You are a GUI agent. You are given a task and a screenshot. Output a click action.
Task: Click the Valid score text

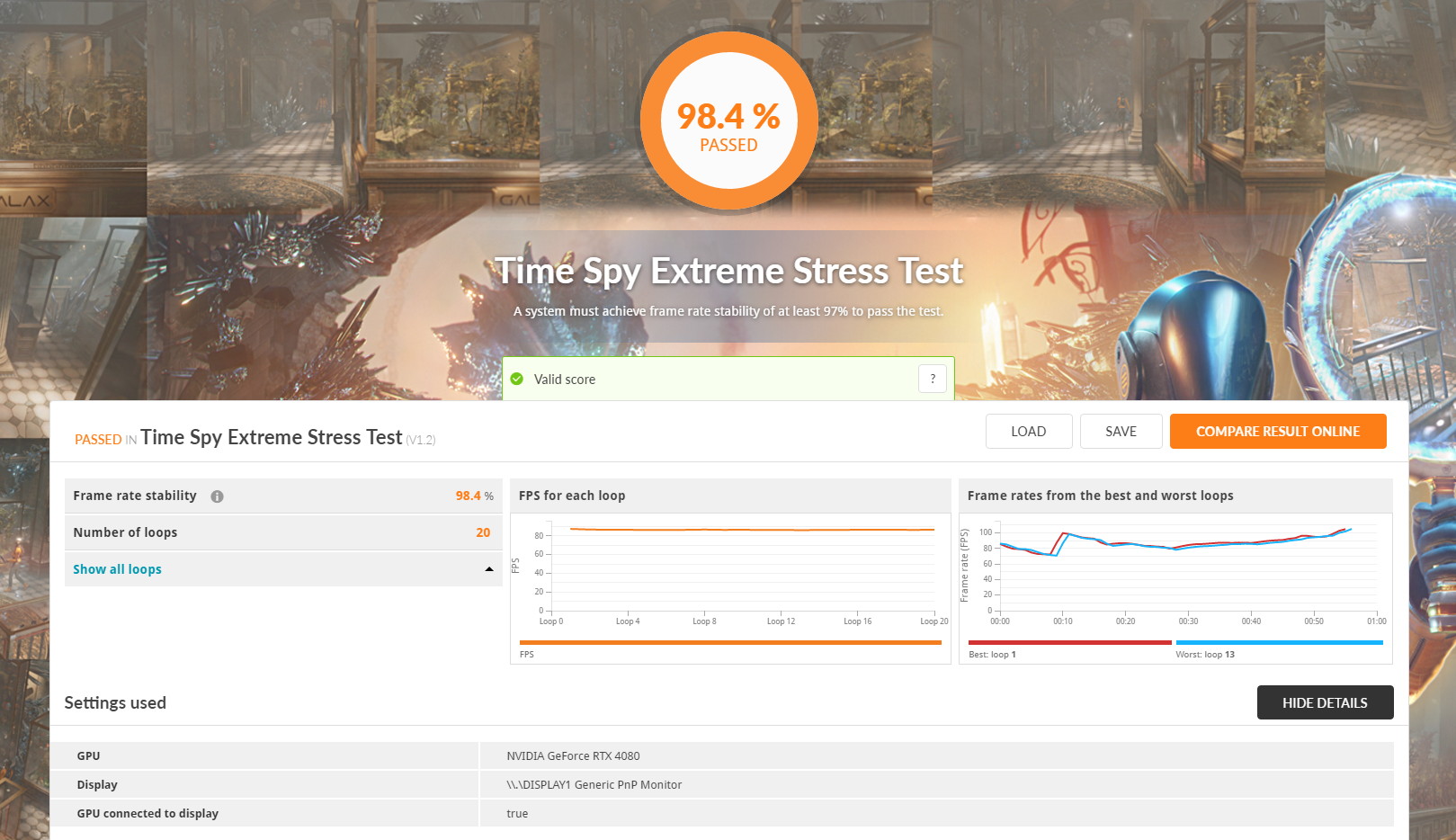565,380
